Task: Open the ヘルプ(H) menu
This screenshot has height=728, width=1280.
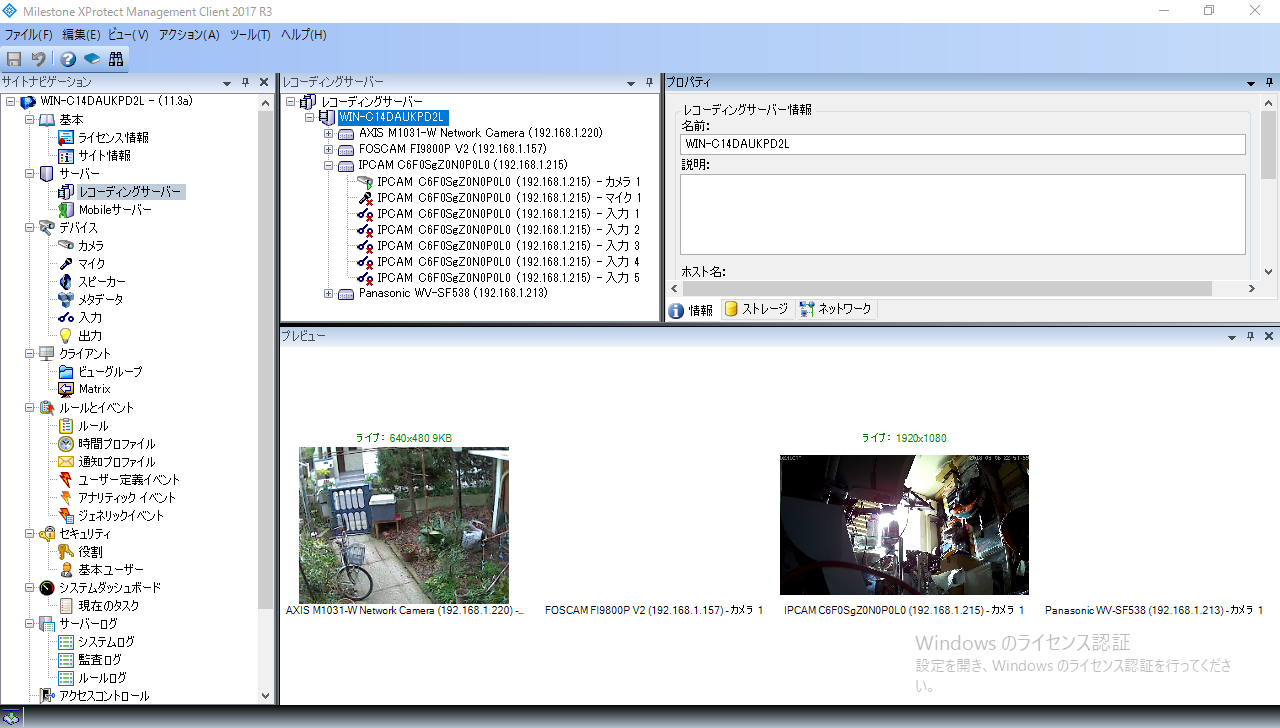Action: pyautogui.click(x=303, y=35)
